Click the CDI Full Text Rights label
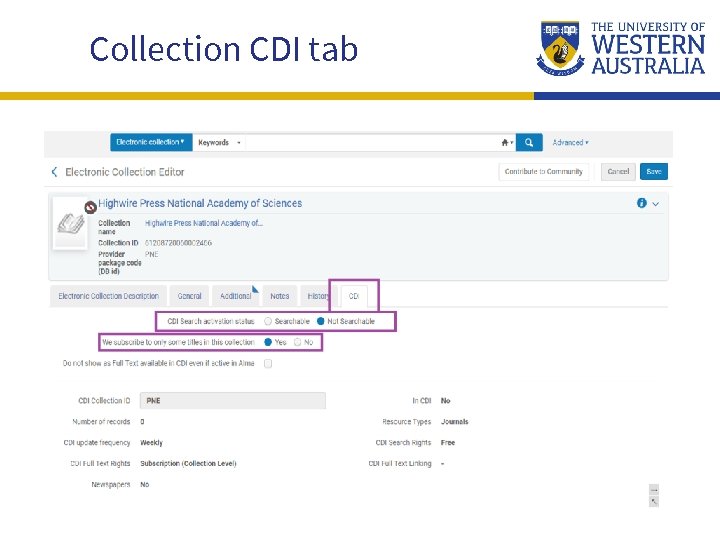 [100, 464]
